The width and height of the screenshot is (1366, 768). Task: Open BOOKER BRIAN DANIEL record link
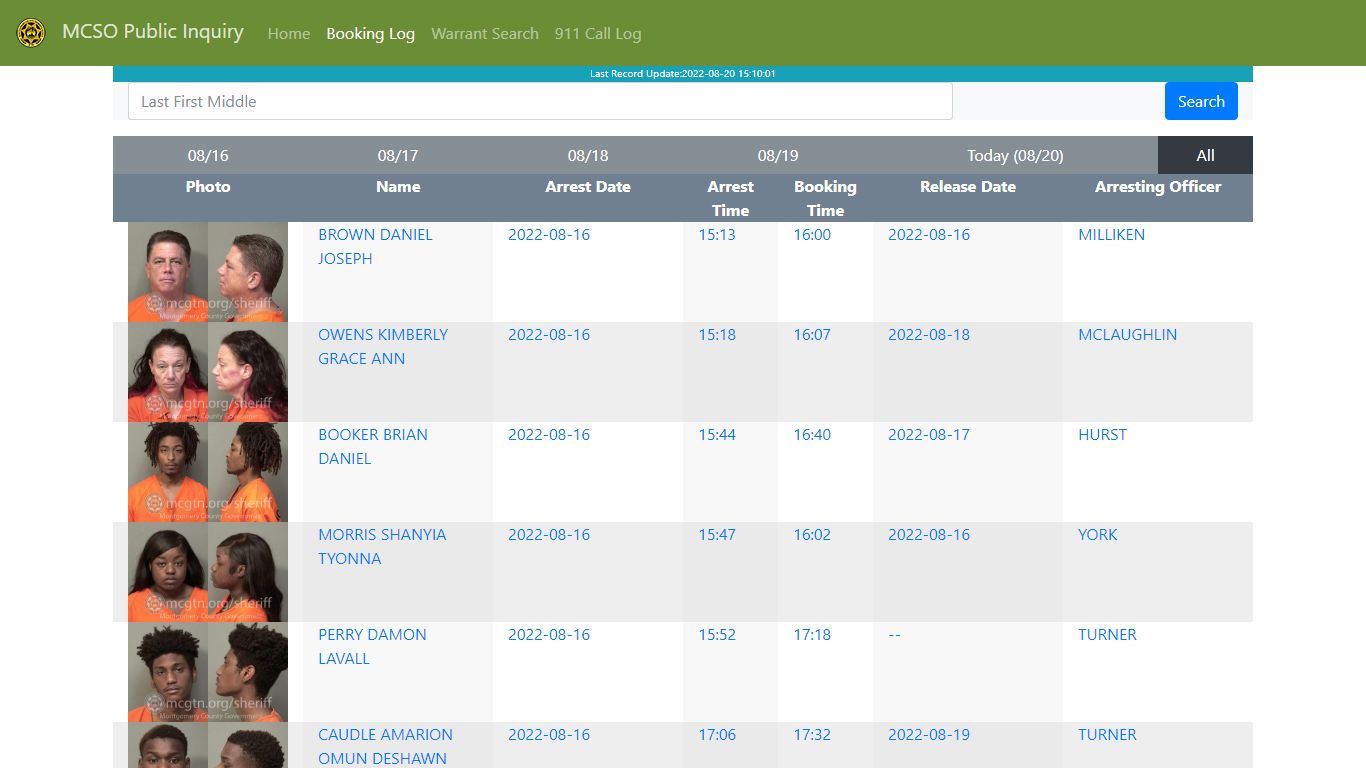pyautogui.click(x=373, y=446)
